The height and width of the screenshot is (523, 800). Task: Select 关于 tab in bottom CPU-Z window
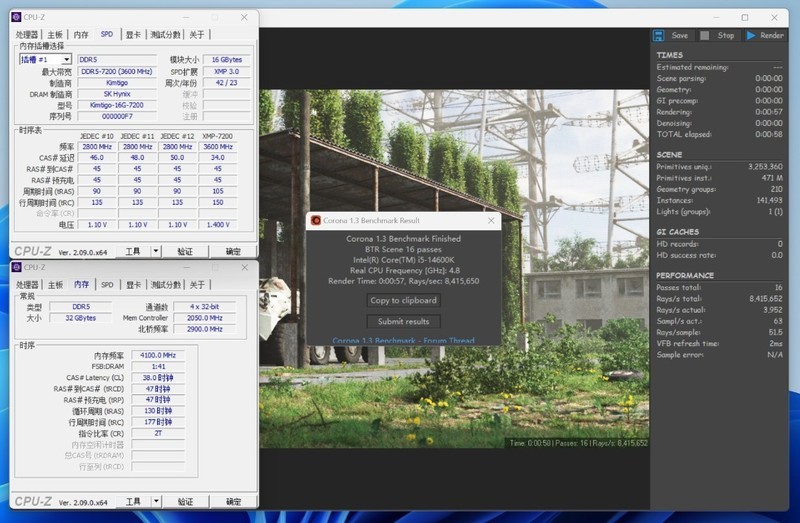197,284
